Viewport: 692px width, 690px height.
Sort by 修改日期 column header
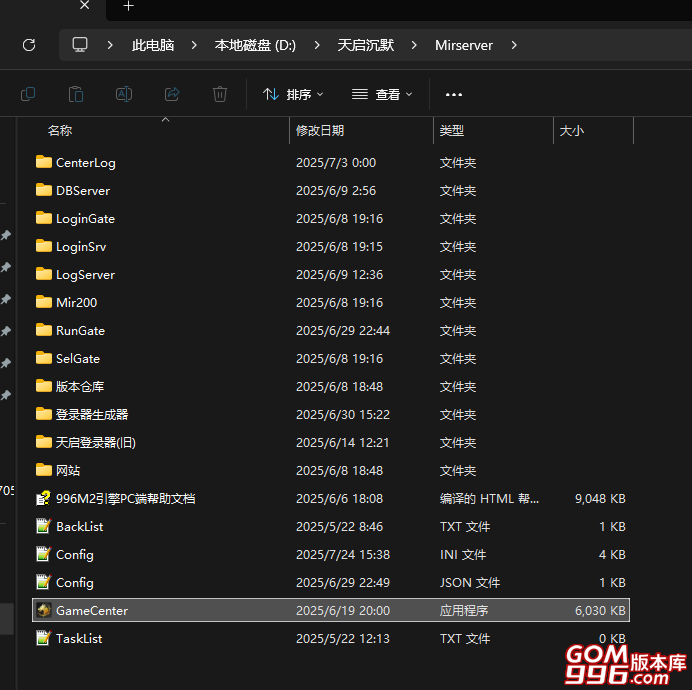(320, 131)
